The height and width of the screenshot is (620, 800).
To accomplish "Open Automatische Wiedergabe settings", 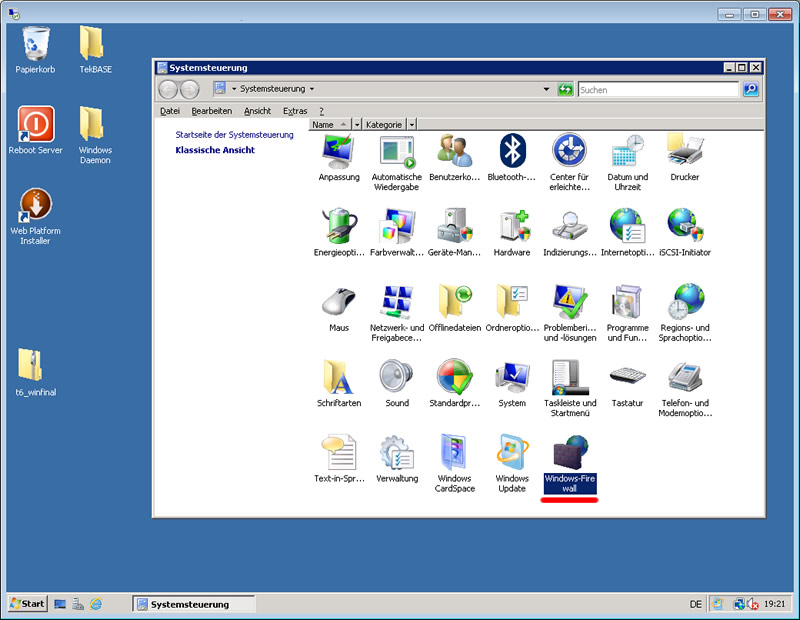I will point(396,163).
